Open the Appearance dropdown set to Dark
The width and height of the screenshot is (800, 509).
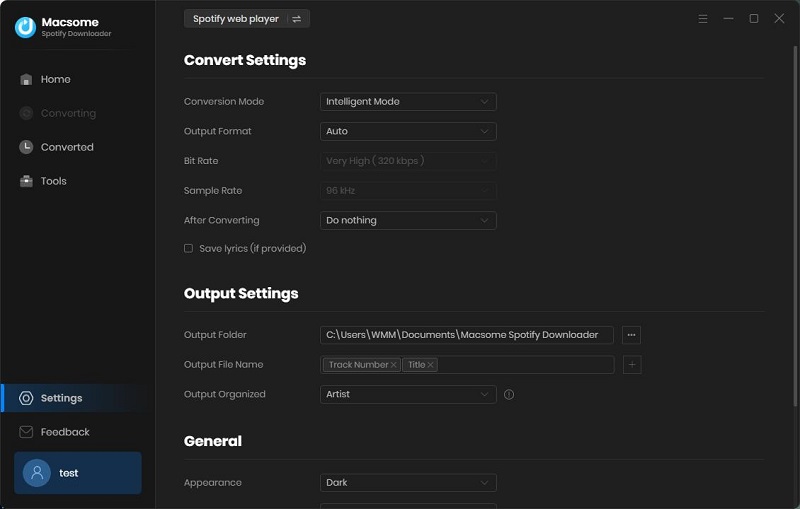(x=408, y=482)
